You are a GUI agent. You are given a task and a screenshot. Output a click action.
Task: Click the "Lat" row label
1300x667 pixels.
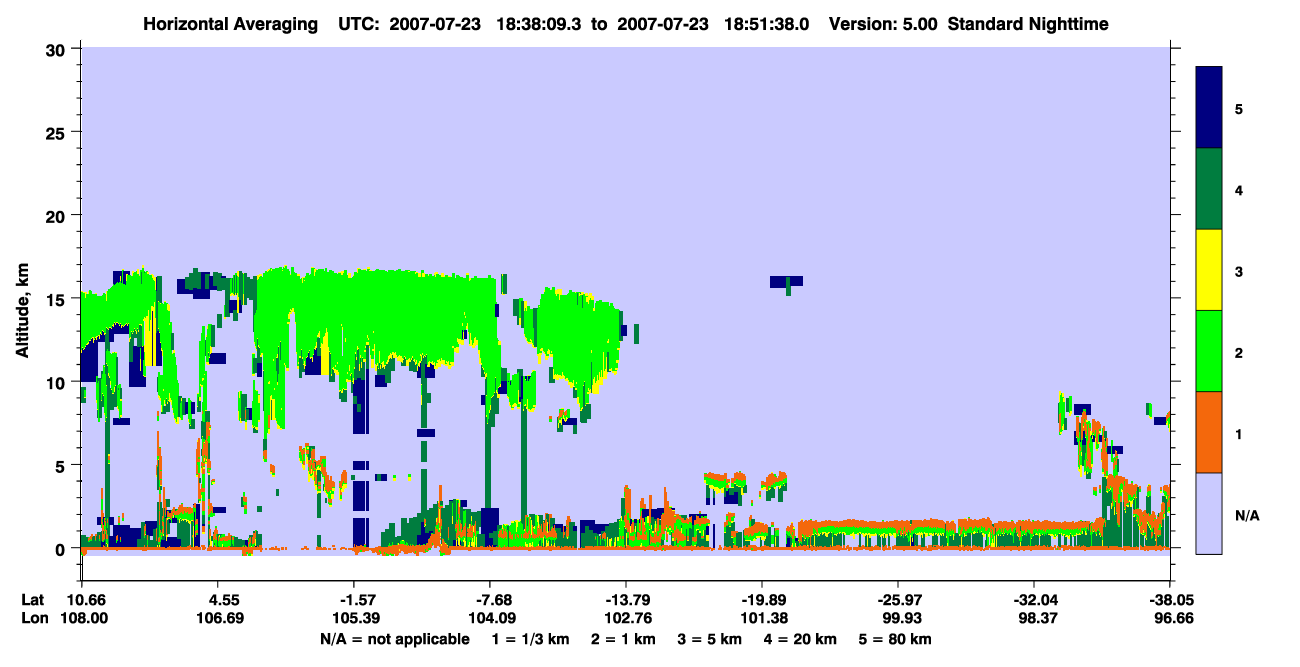[31, 600]
